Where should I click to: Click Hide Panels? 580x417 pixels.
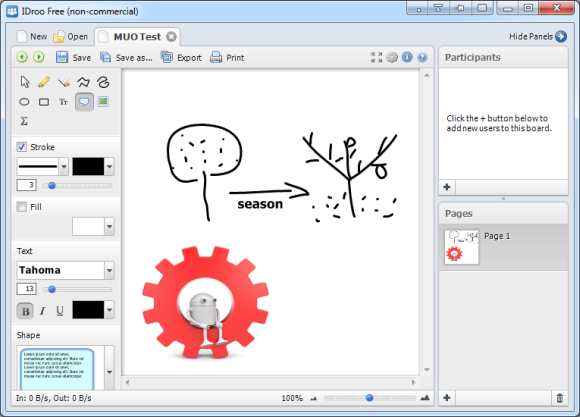click(x=537, y=36)
